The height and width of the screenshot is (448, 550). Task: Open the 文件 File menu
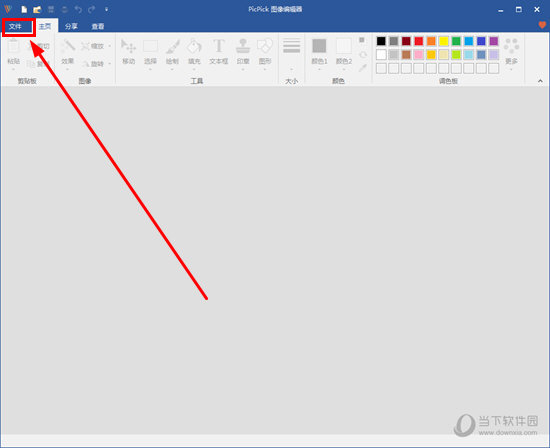coord(15,26)
